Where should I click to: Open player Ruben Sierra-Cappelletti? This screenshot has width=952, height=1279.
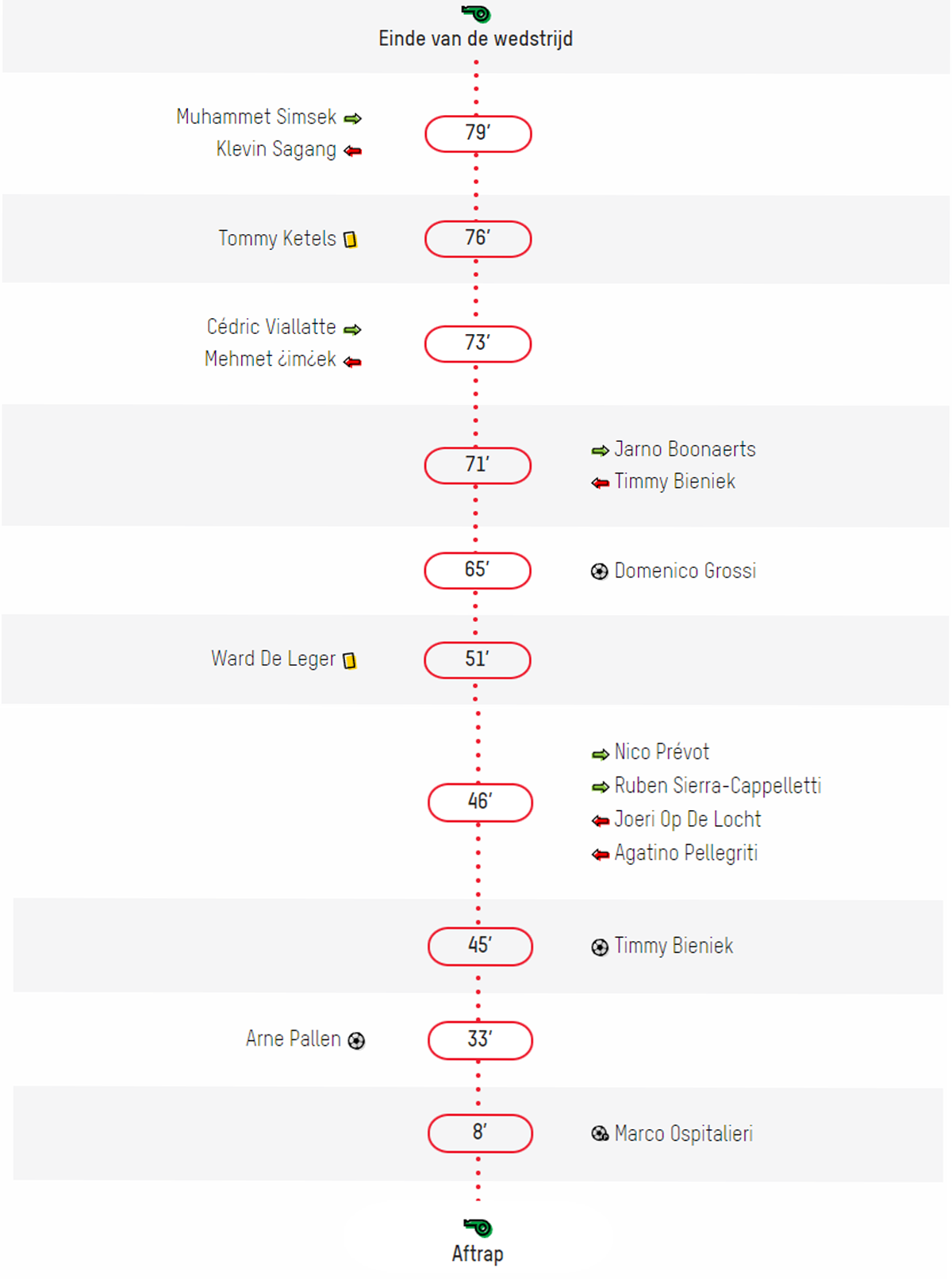(718, 785)
